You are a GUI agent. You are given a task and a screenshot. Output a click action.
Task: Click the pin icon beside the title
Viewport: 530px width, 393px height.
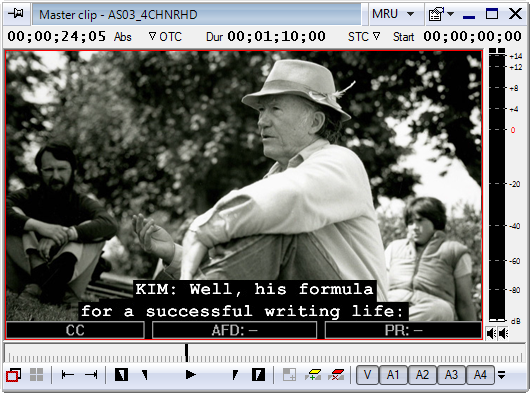pos(16,14)
